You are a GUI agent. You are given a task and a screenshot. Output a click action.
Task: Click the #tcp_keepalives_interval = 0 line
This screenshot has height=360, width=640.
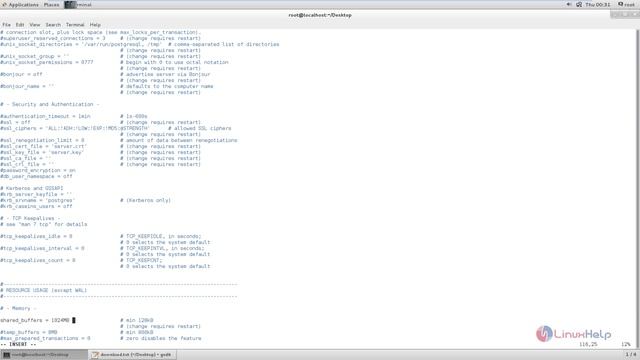point(42,248)
